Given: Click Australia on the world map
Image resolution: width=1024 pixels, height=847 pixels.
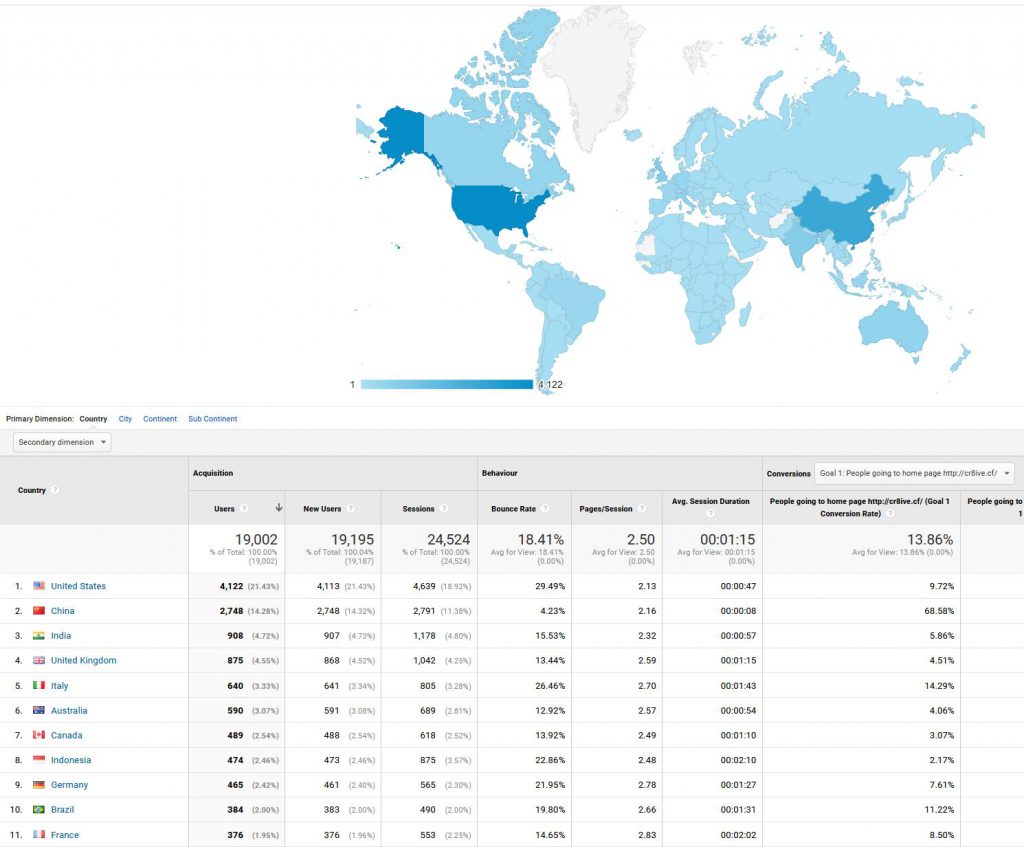Looking at the screenshot, I should (x=892, y=325).
